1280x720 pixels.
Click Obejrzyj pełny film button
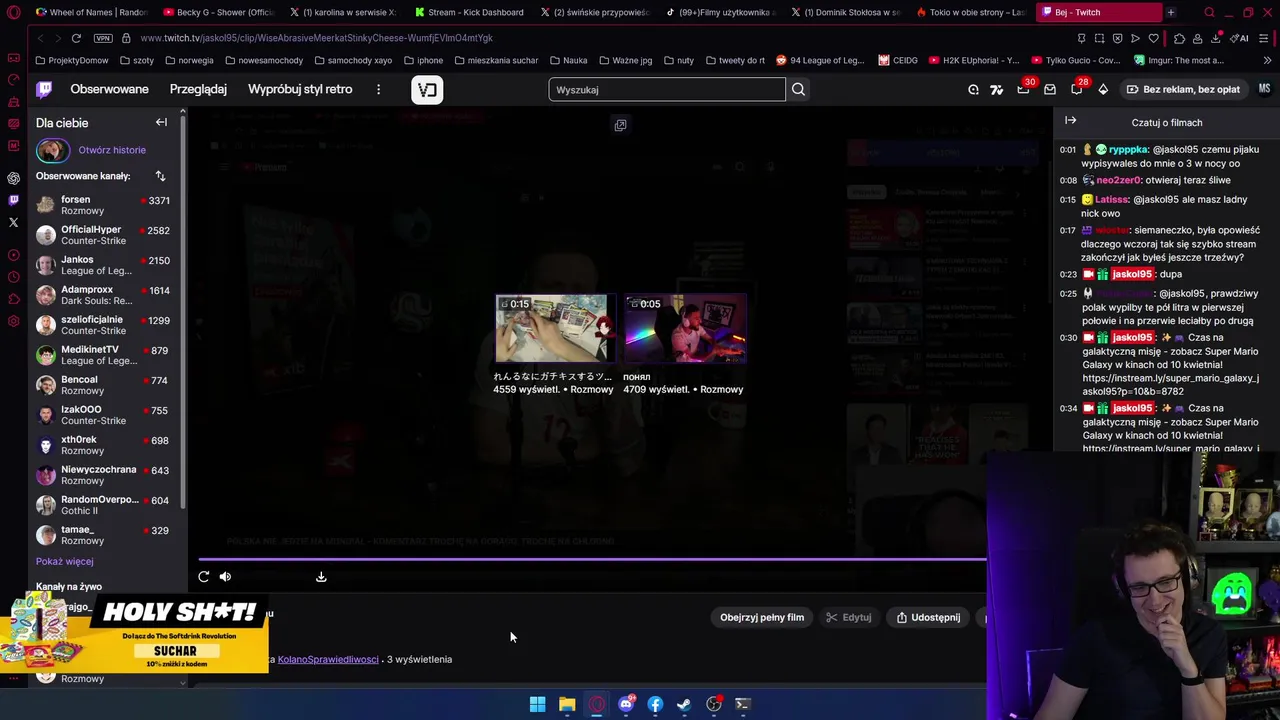pyautogui.click(x=762, y=617)
